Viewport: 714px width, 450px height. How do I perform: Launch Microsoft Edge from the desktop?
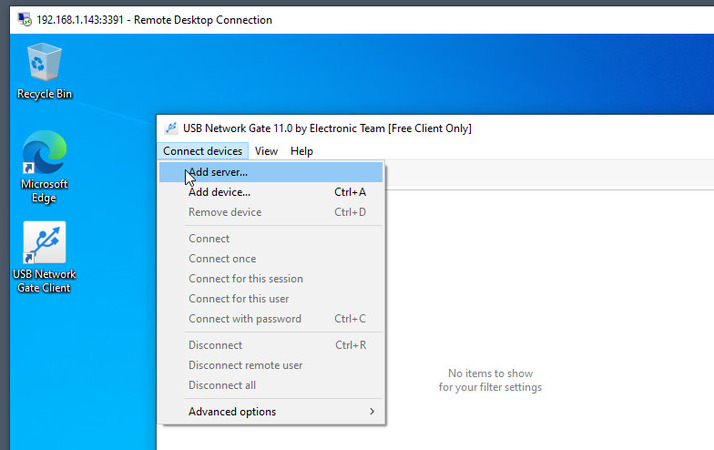[44, 167]
